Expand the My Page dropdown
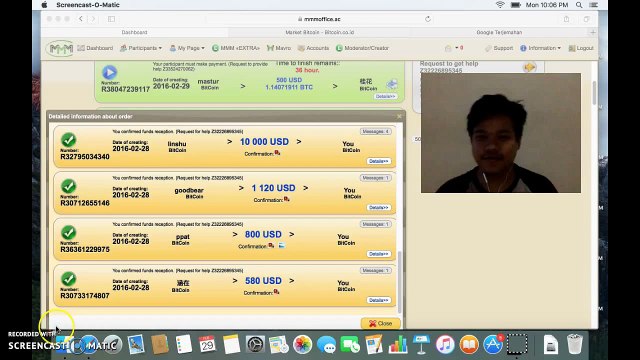This screenshot has height=360, width=640. click(187, 48)
